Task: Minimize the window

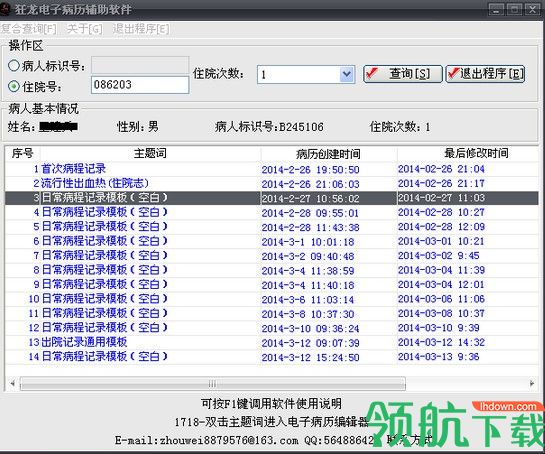Action: point(496,9)
